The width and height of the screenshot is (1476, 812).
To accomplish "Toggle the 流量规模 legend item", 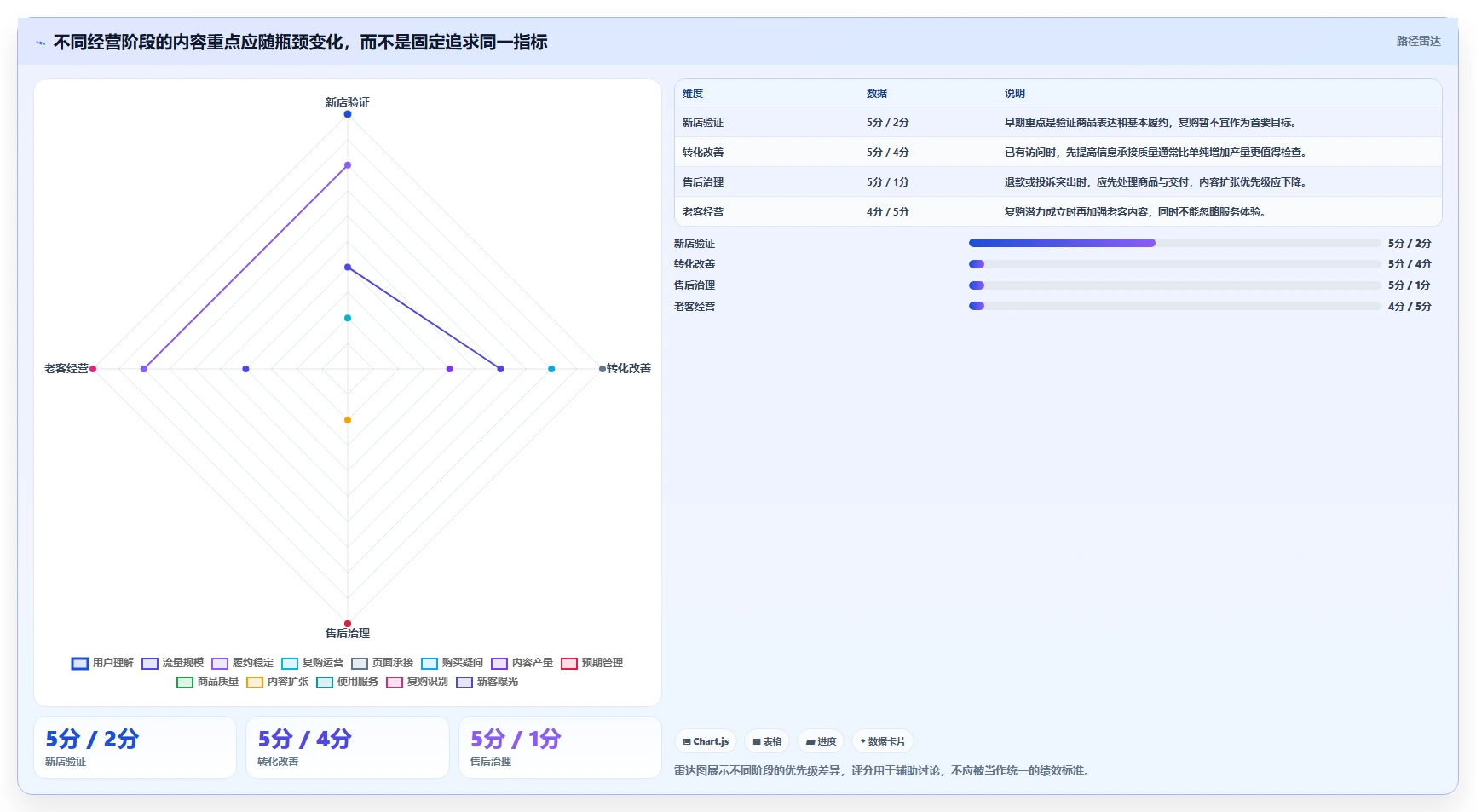I will click(172, 663).
